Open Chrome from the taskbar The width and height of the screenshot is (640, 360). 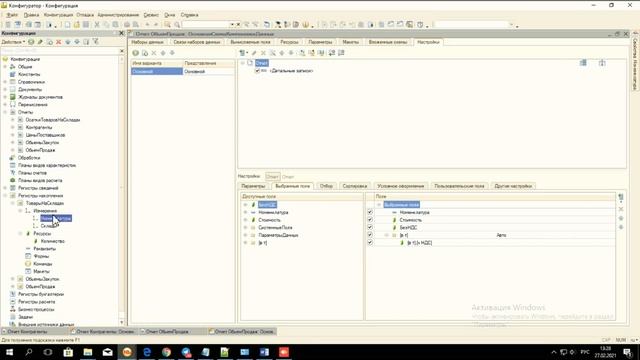coord(166,352)
